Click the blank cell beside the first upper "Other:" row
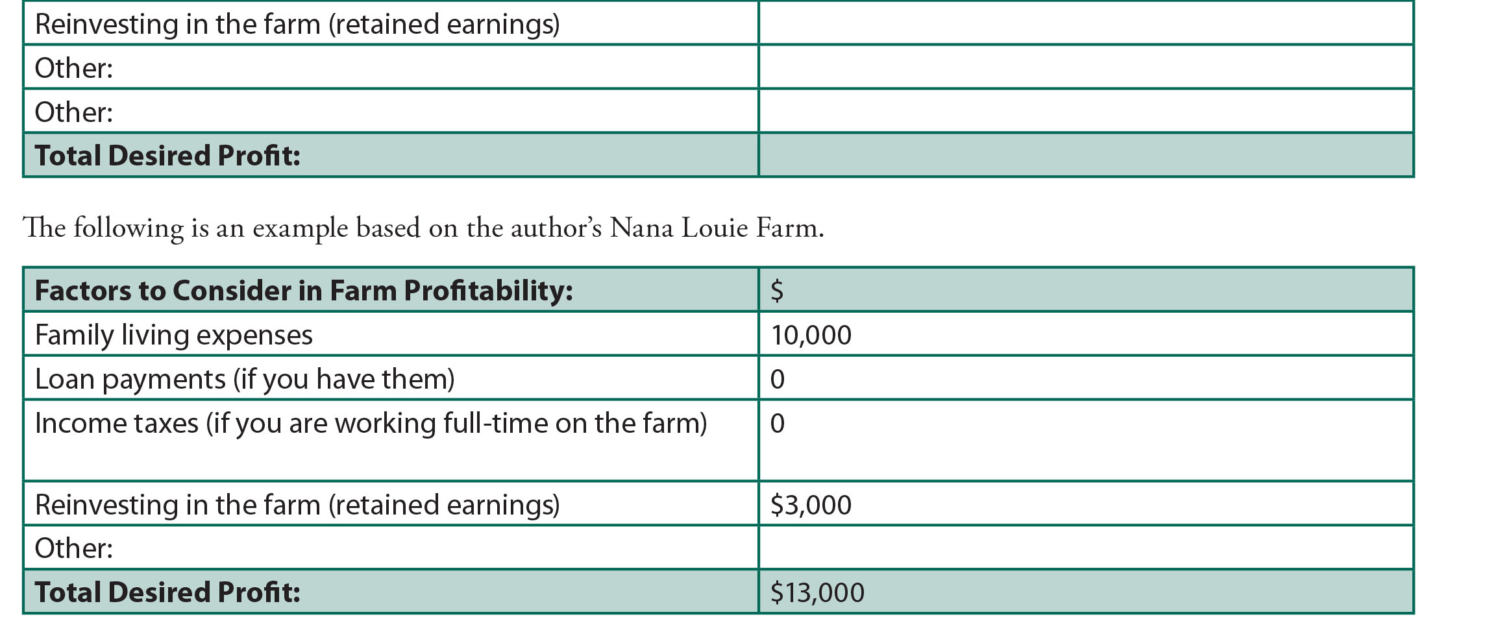Image resolution: width=1500 pixels, height=630 pixels. point(1085,67)
